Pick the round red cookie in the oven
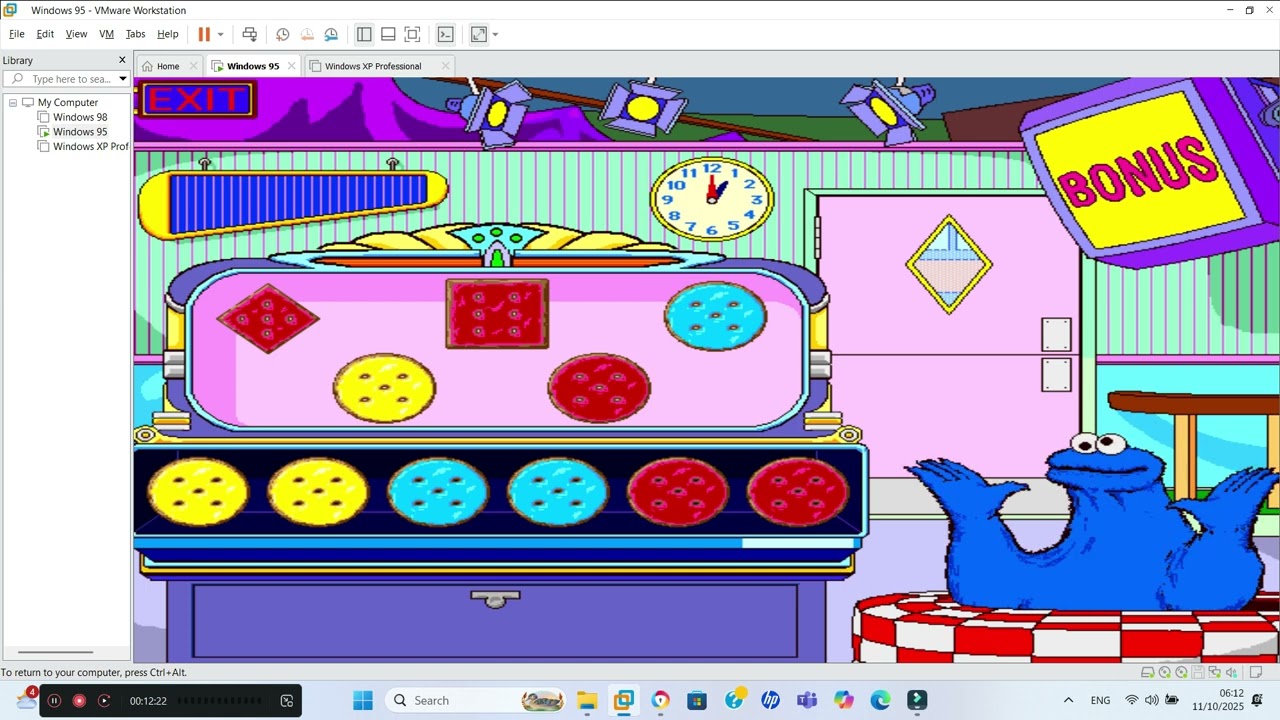Screen dimensions: 1280x720 (599, 388)
